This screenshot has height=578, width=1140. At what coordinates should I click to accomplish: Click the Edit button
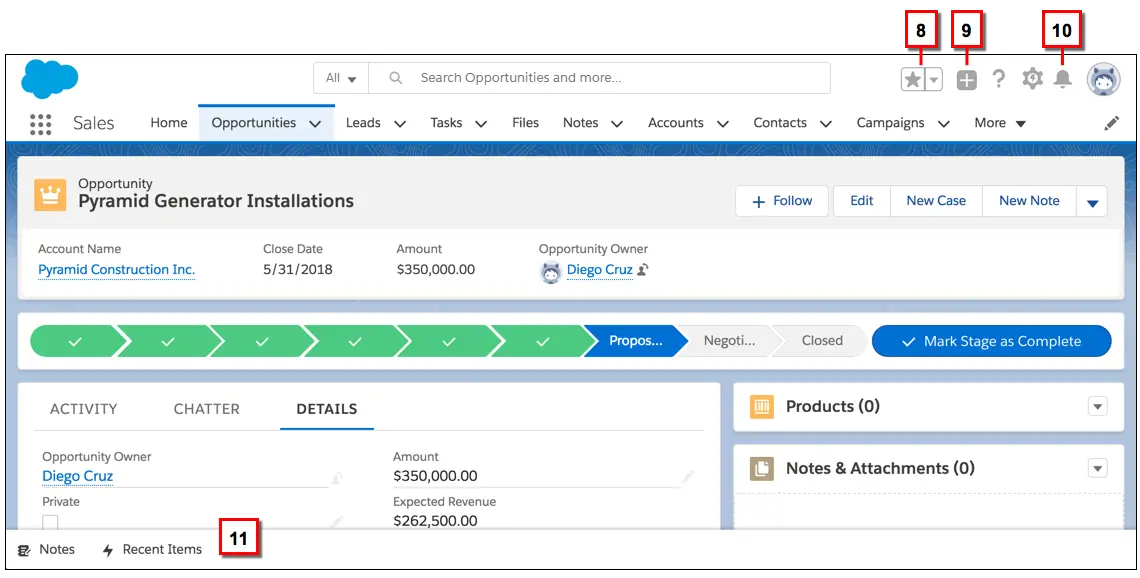(x=862, y=201)
